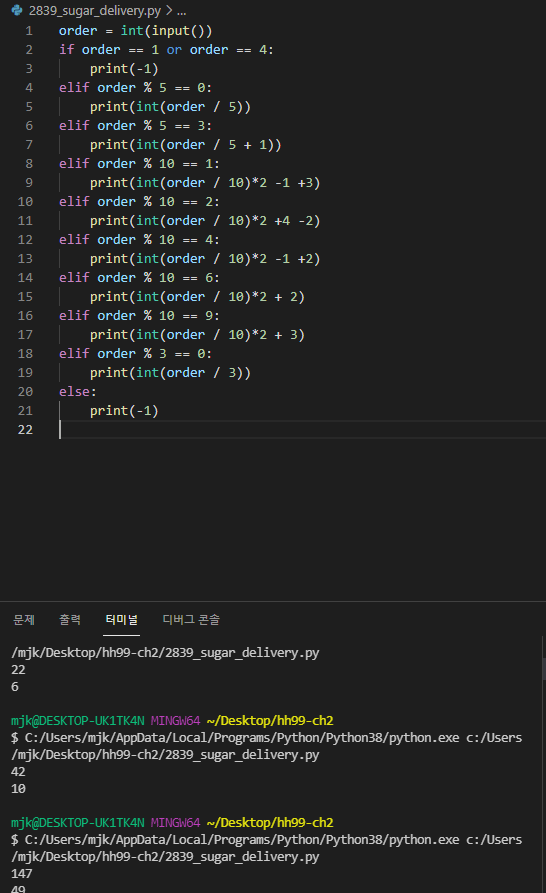The width and height of the screenshot is (546, 893).
Task: Open the 디버그 콘솔 panel tab
Action: pyautogui.click(x=191, y=619)
